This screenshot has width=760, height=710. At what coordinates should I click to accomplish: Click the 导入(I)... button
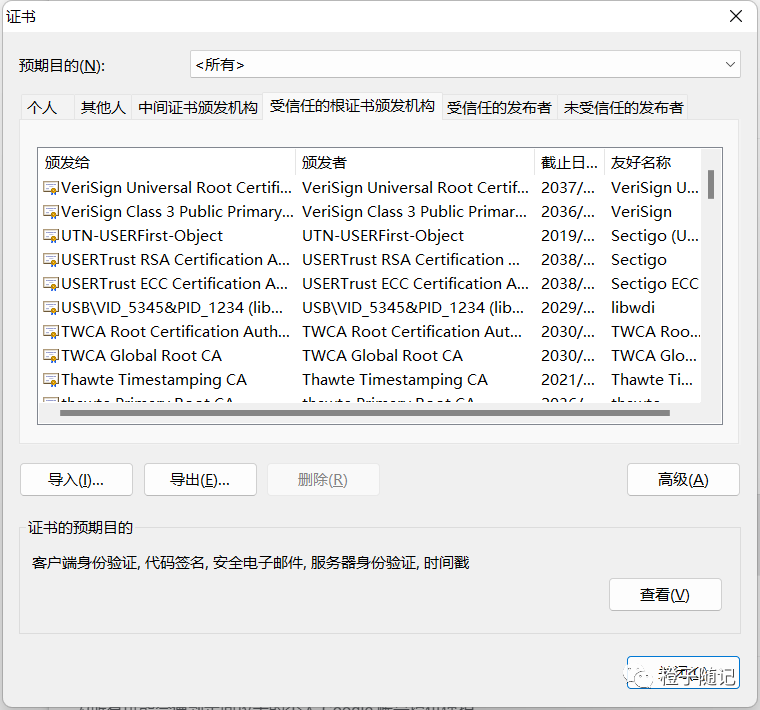[76, 480]
